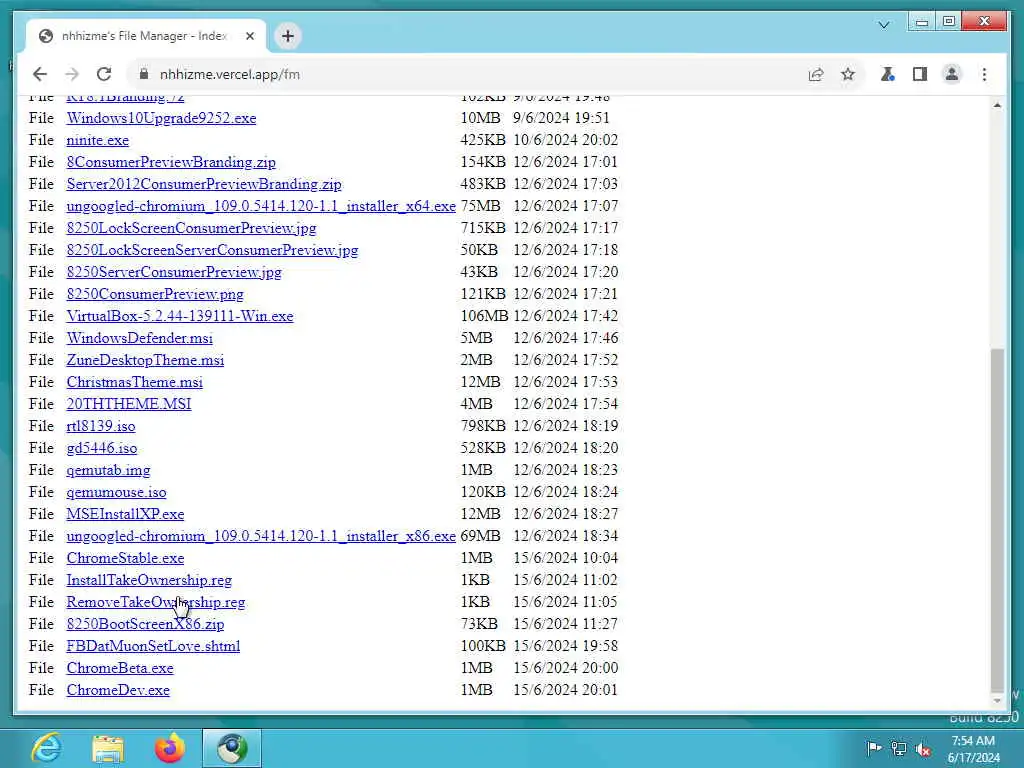
Task: Share this page using the share icon
Action: point(816,74)
